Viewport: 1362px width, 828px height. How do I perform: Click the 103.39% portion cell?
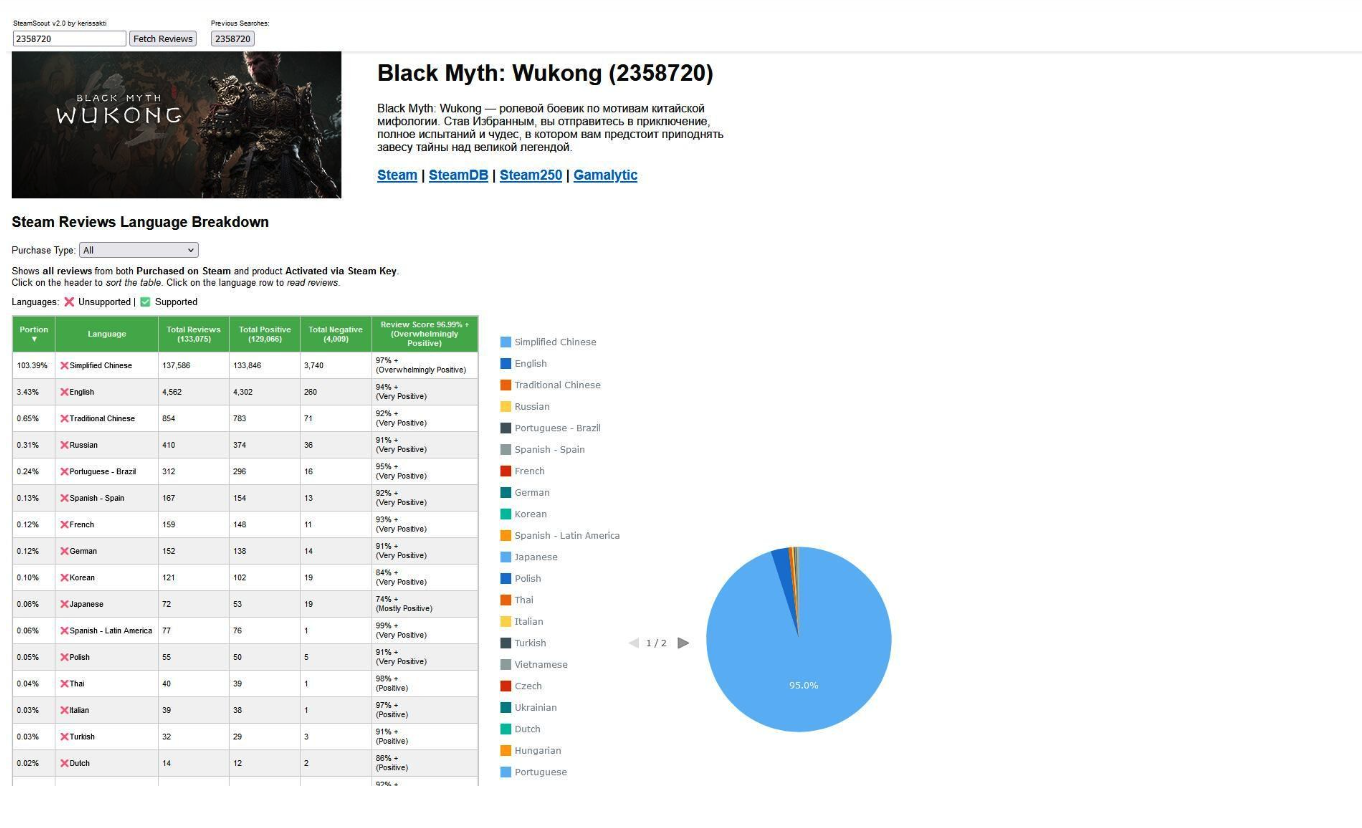(x=34, y=366)
